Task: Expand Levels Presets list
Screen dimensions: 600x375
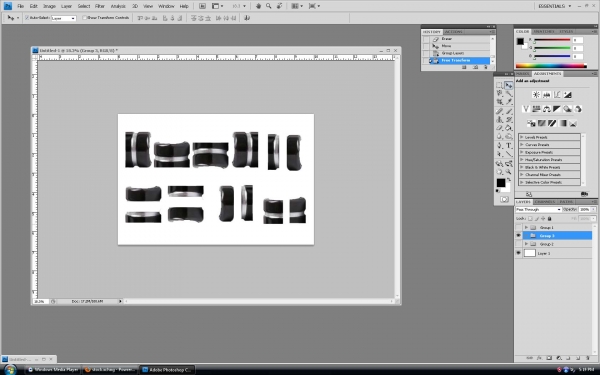Action: pyautogui.click(x=522, y=137)
